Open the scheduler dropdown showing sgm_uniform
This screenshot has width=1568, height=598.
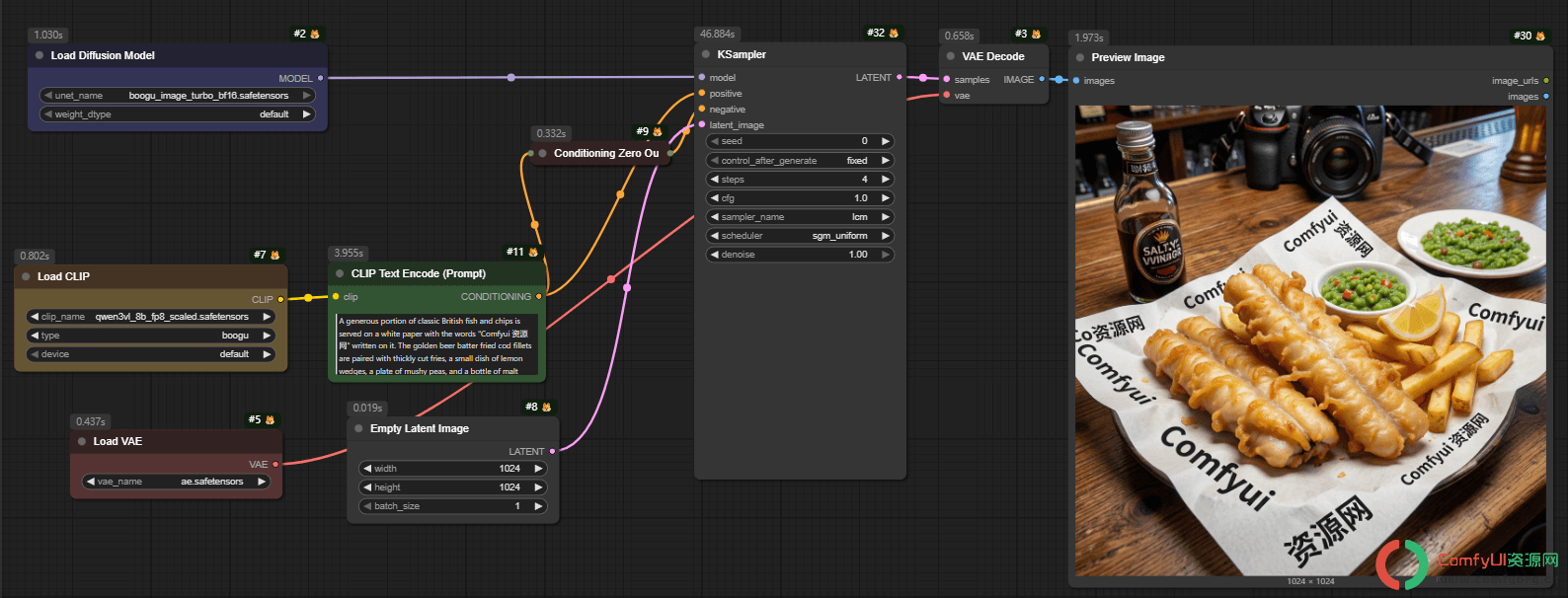coord(801,236)
